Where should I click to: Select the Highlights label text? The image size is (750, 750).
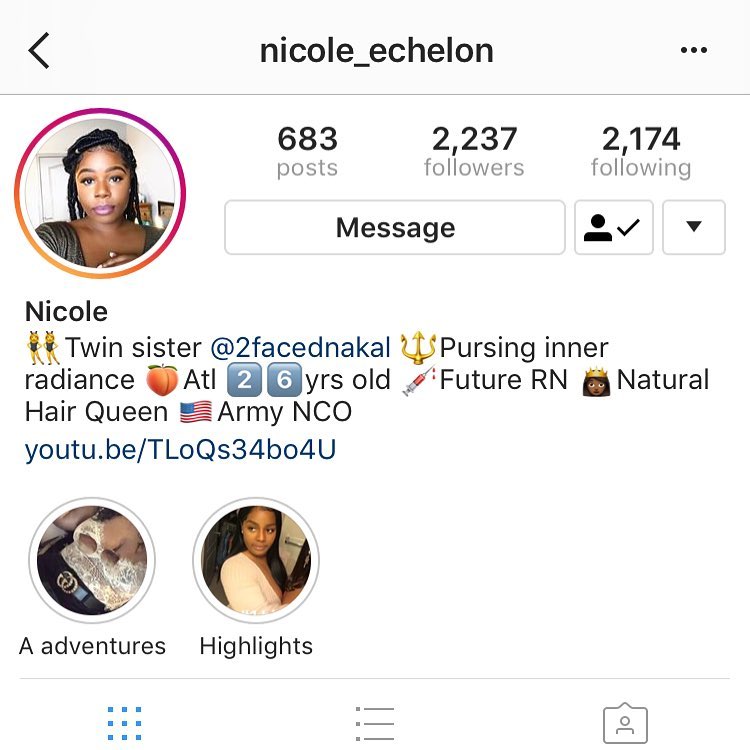pyautogui.click(x=256, y=646)
